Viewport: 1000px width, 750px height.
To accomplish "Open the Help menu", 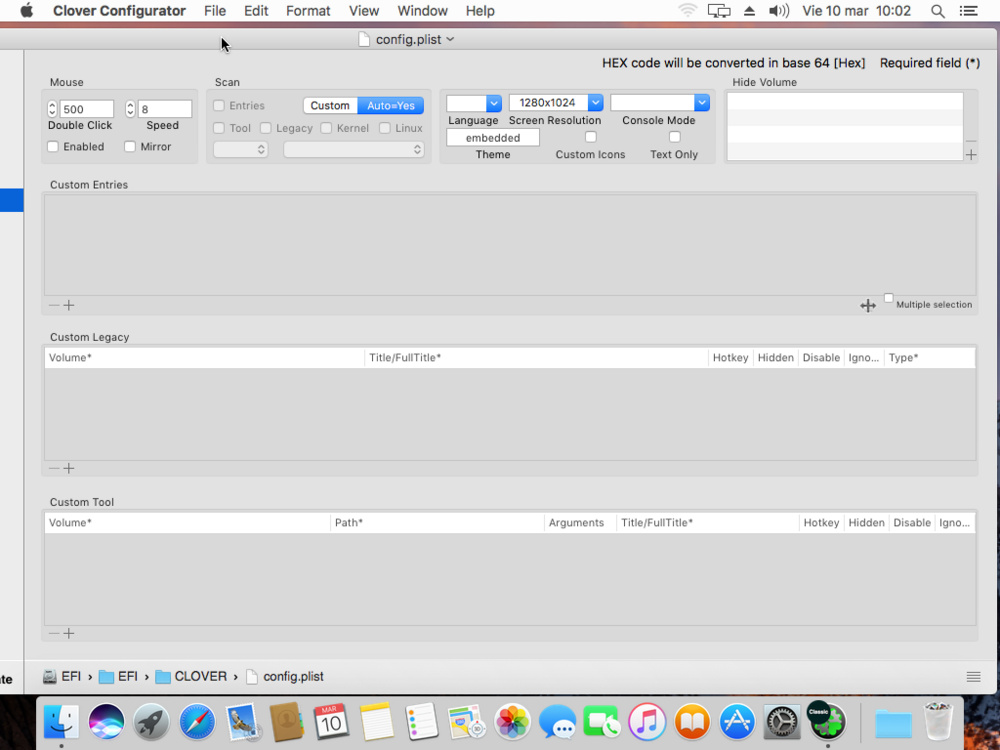I will [480, 11].
